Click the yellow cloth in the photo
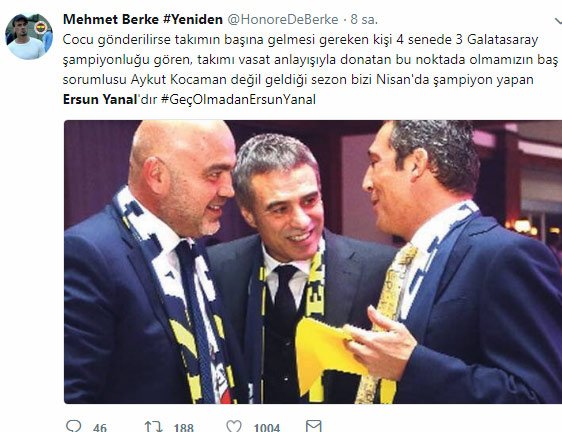Screen dimensions: 562x432 click(327, 353)
